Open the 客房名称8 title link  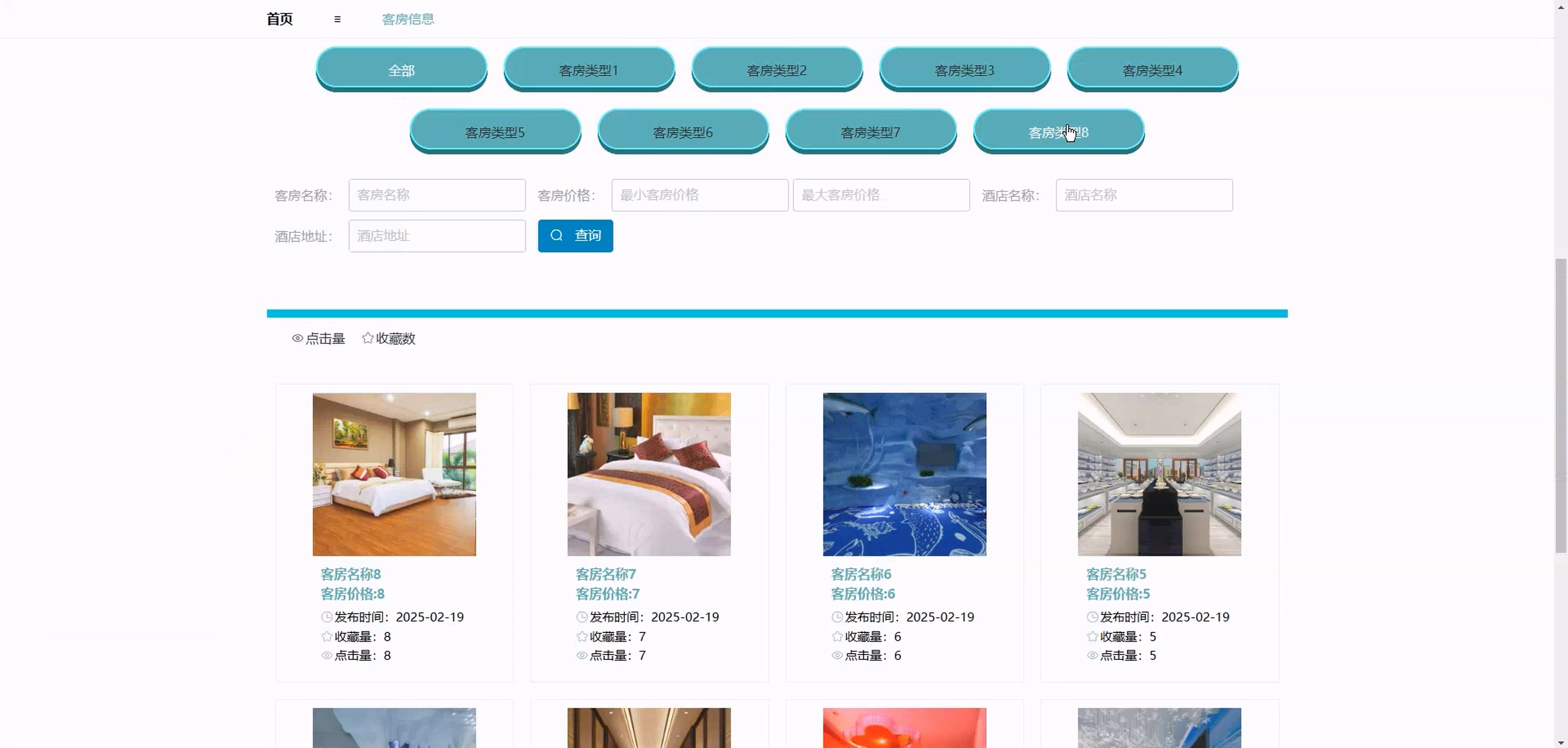[350, 574]
